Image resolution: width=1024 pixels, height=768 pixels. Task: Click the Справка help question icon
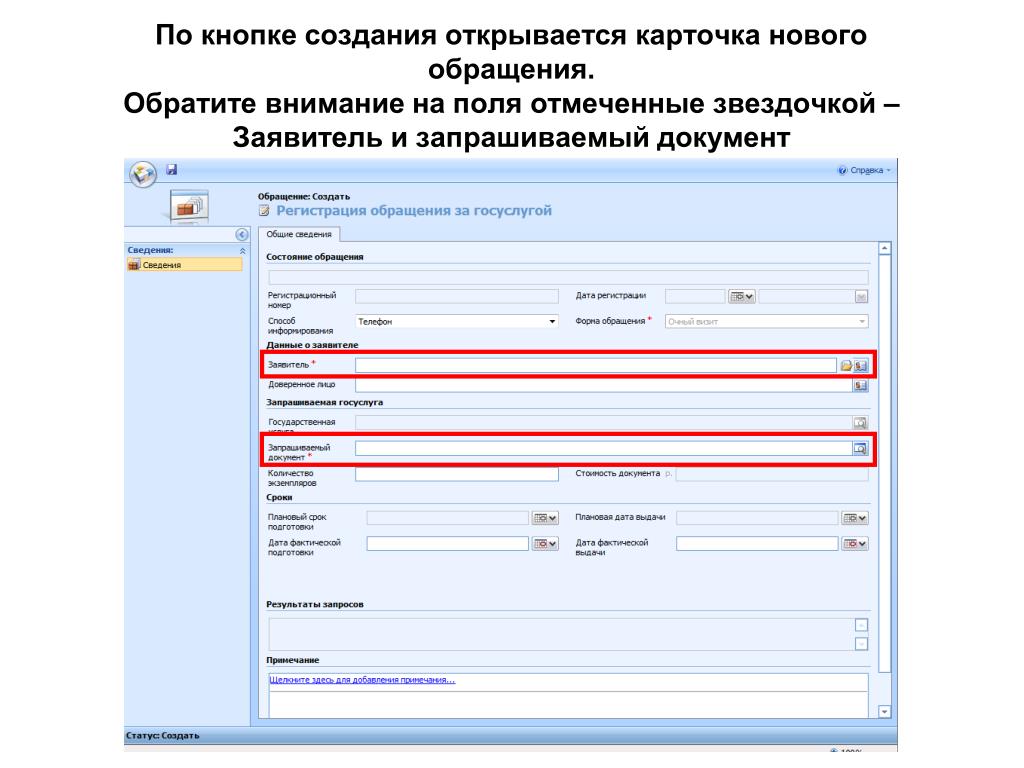842,170
